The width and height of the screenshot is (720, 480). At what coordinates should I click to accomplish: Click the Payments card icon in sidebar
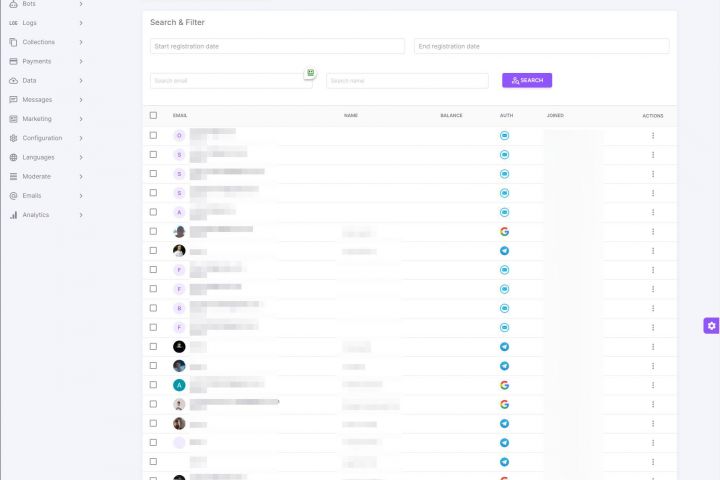(x=13, y=61)
